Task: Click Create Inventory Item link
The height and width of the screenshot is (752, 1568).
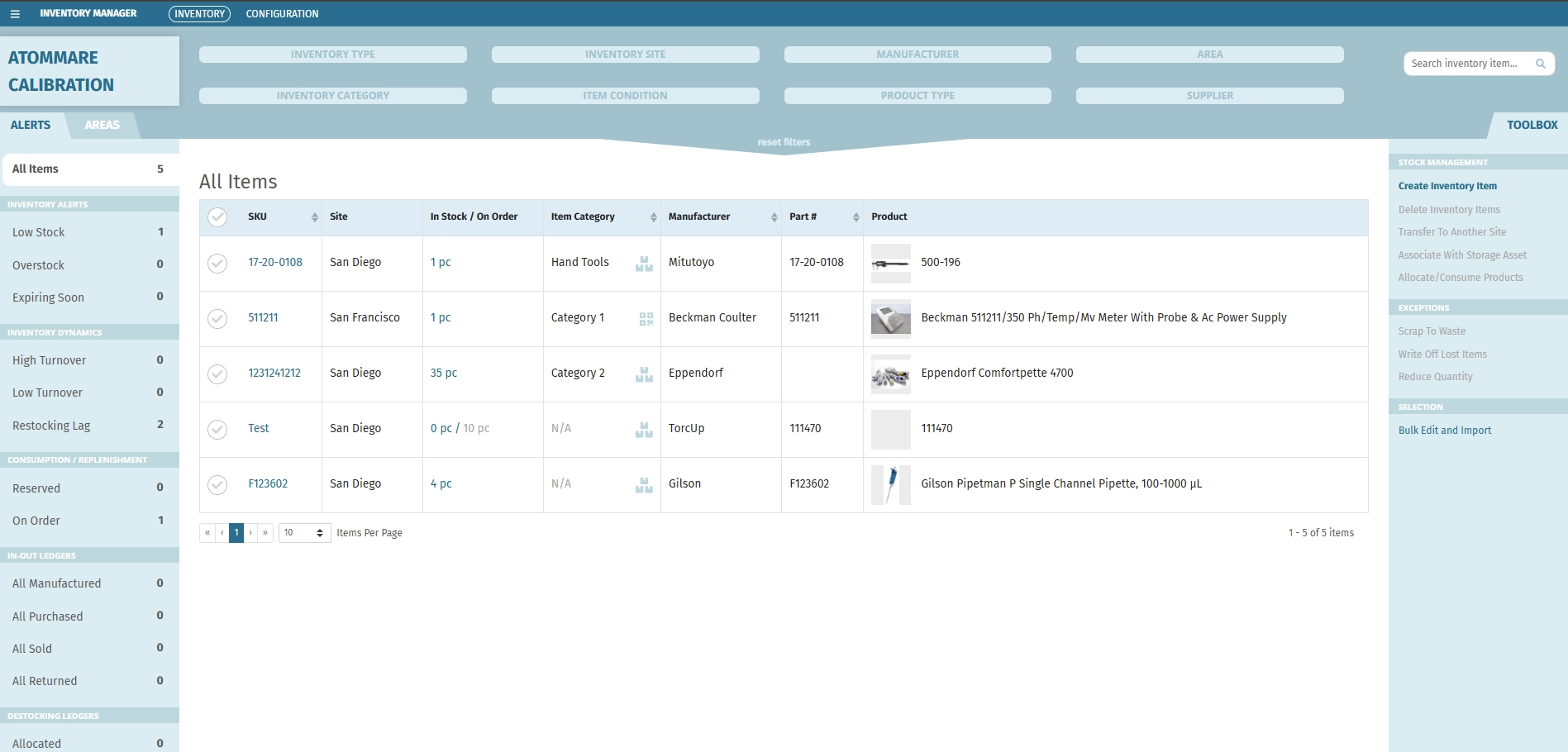Action: 1446,186
